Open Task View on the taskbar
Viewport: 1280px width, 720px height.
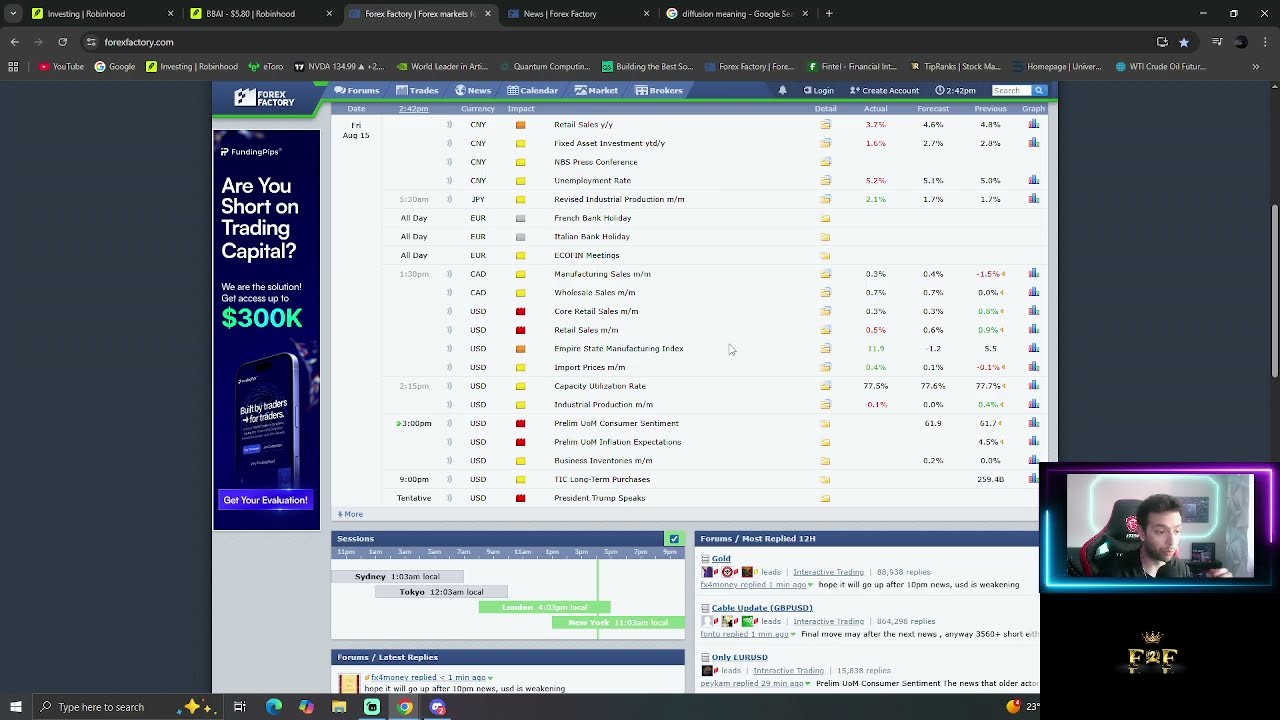pos(240,707)
